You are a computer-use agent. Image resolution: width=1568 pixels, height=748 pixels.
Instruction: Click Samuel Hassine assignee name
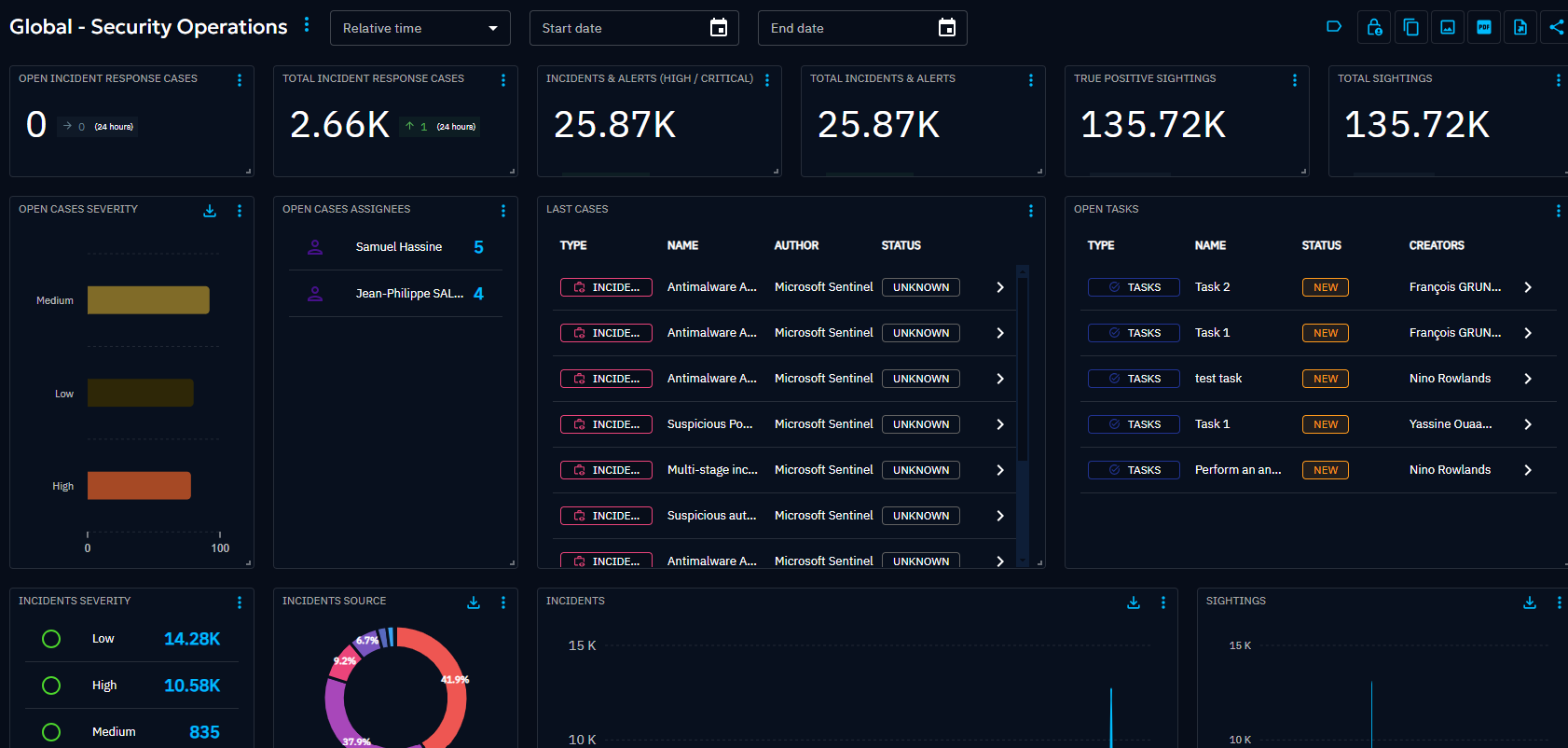[x=399, y=247]
